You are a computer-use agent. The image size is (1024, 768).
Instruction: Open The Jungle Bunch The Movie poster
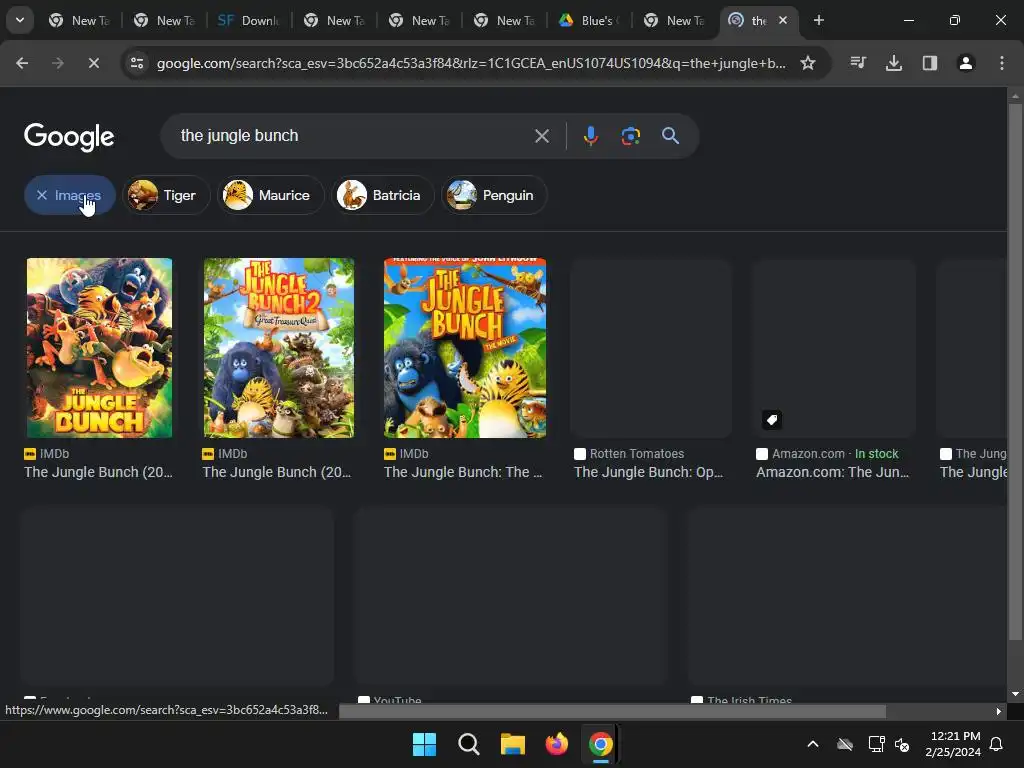coord(465,348)
